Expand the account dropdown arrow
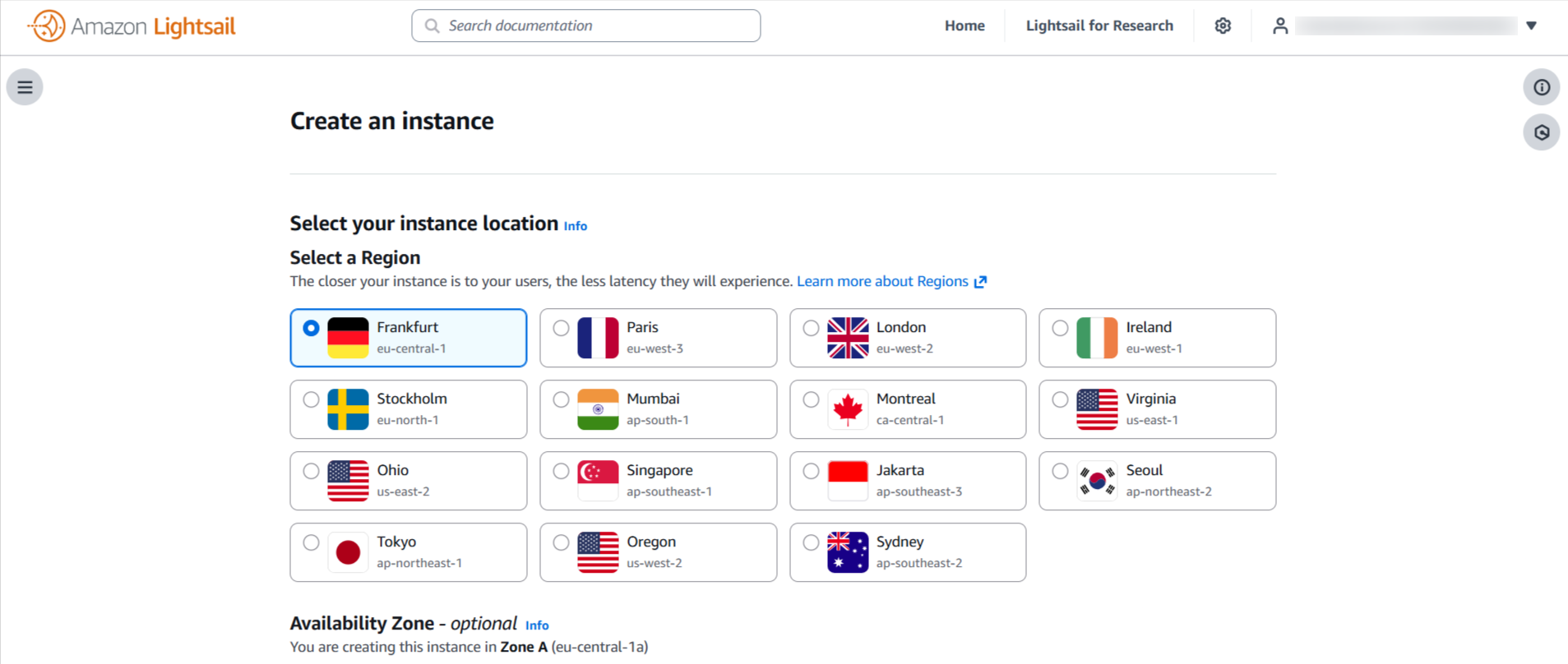This screenshot has width=1568, height=664. point(1531,25)
